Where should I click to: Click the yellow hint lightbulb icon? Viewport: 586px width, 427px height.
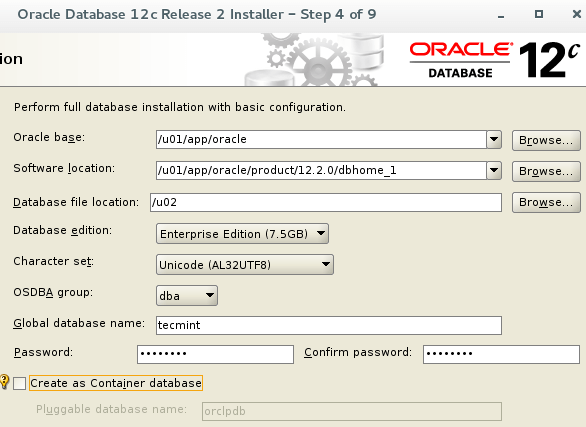click(x=4, y=382)
